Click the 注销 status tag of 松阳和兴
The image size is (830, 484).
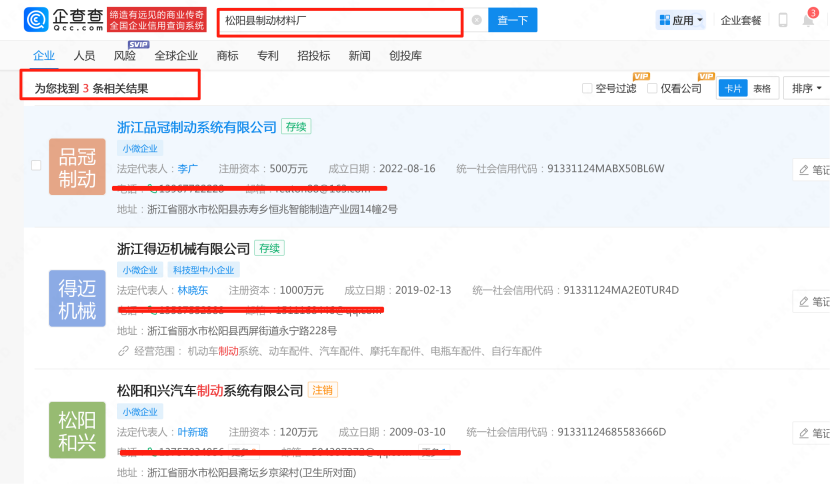coord(322,390)
